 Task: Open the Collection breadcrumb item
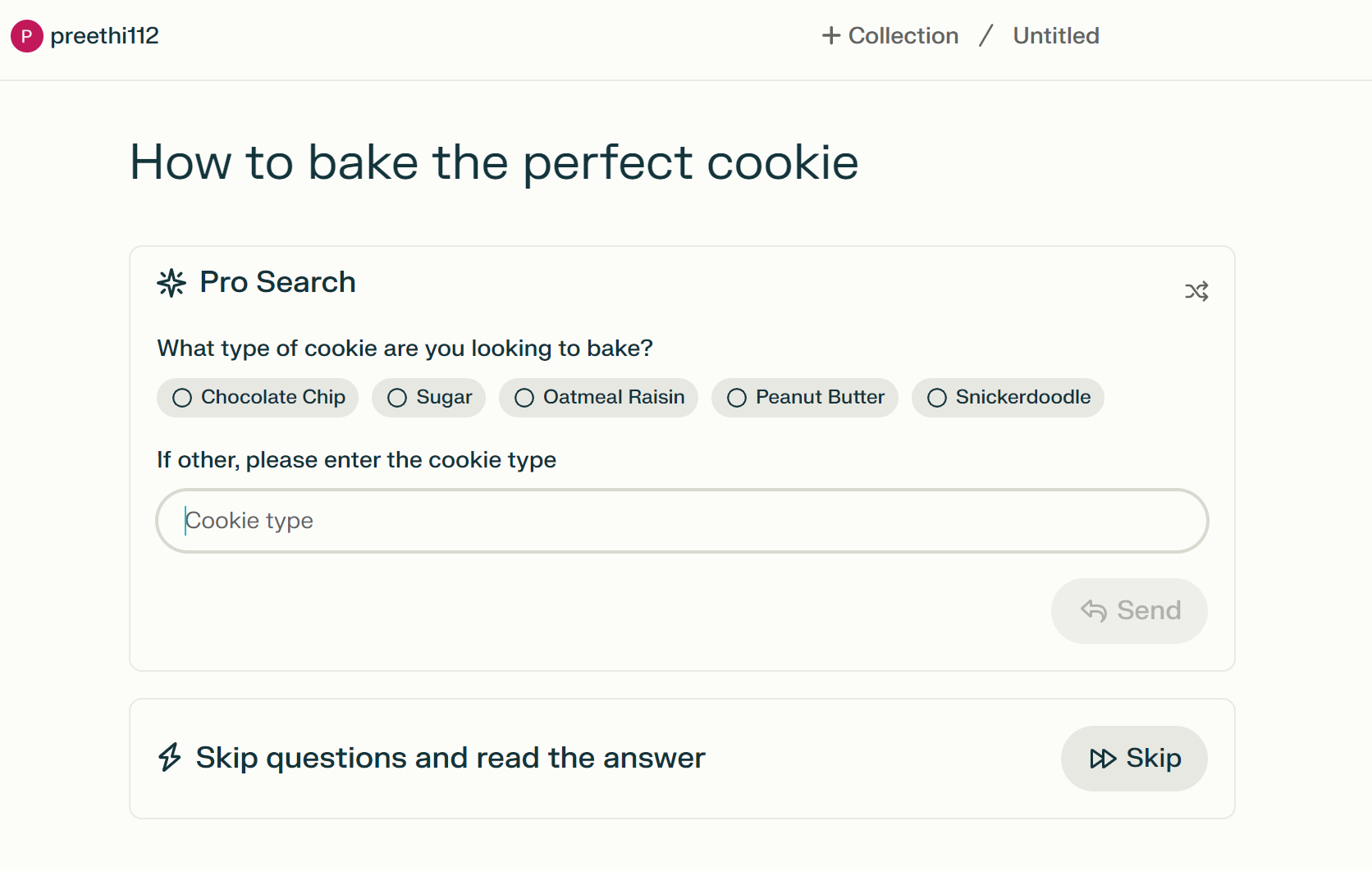point(903,36)
